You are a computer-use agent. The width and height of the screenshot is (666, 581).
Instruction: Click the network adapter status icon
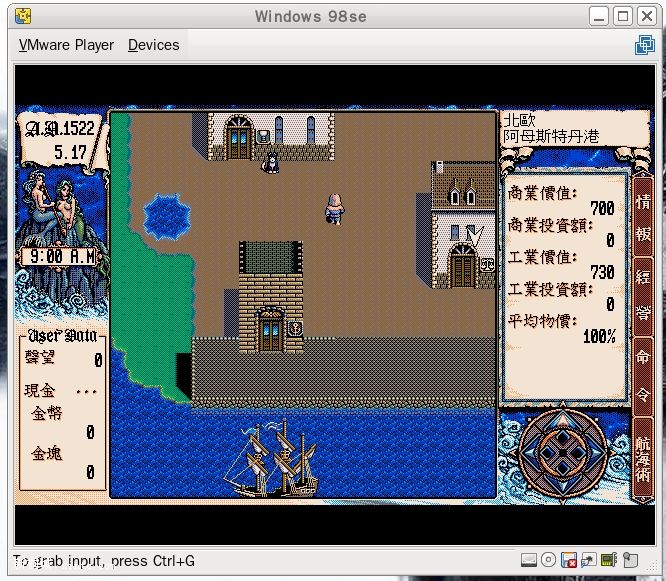coord(589,560)
